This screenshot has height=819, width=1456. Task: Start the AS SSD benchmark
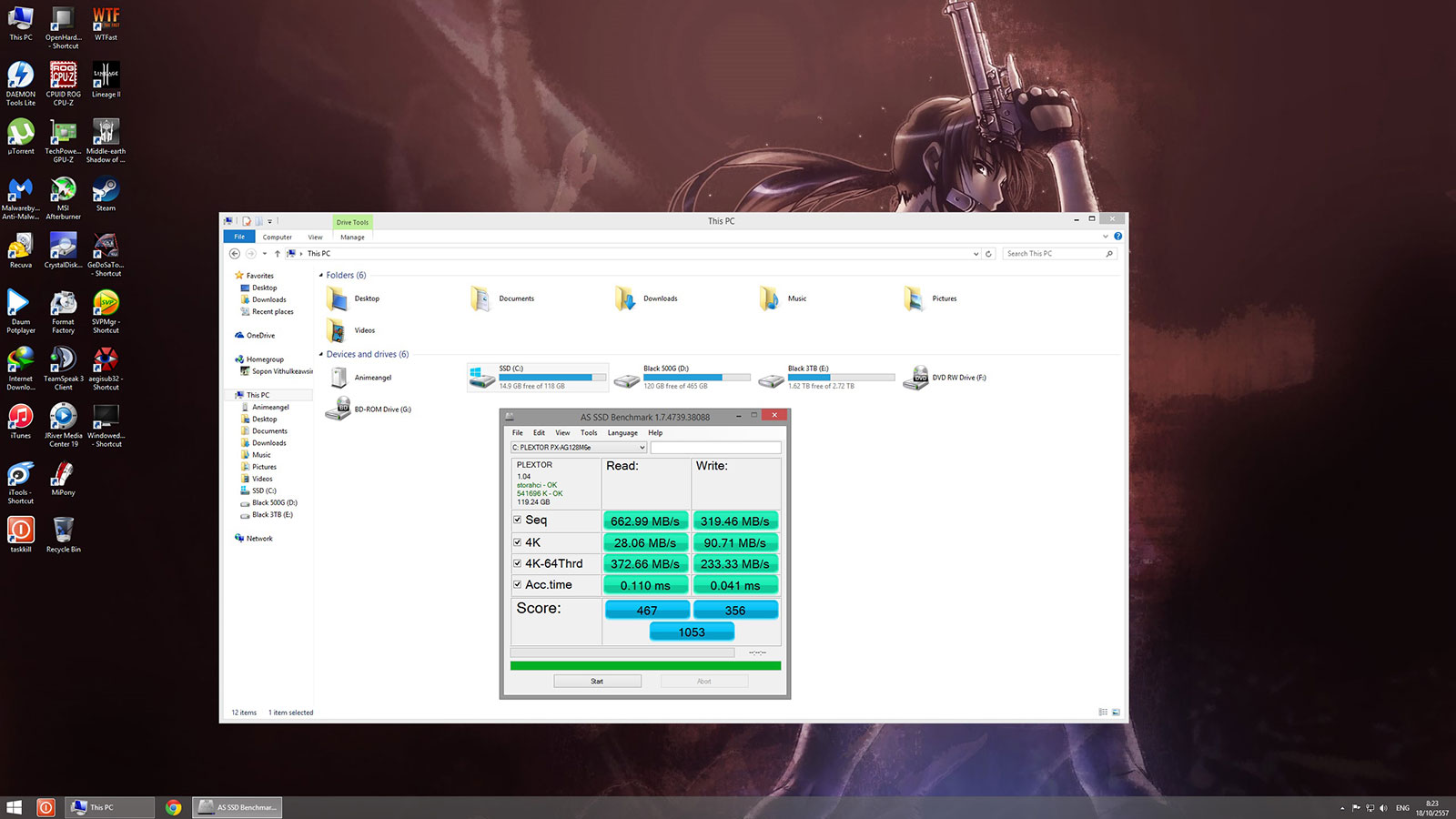tap(597, 681)
